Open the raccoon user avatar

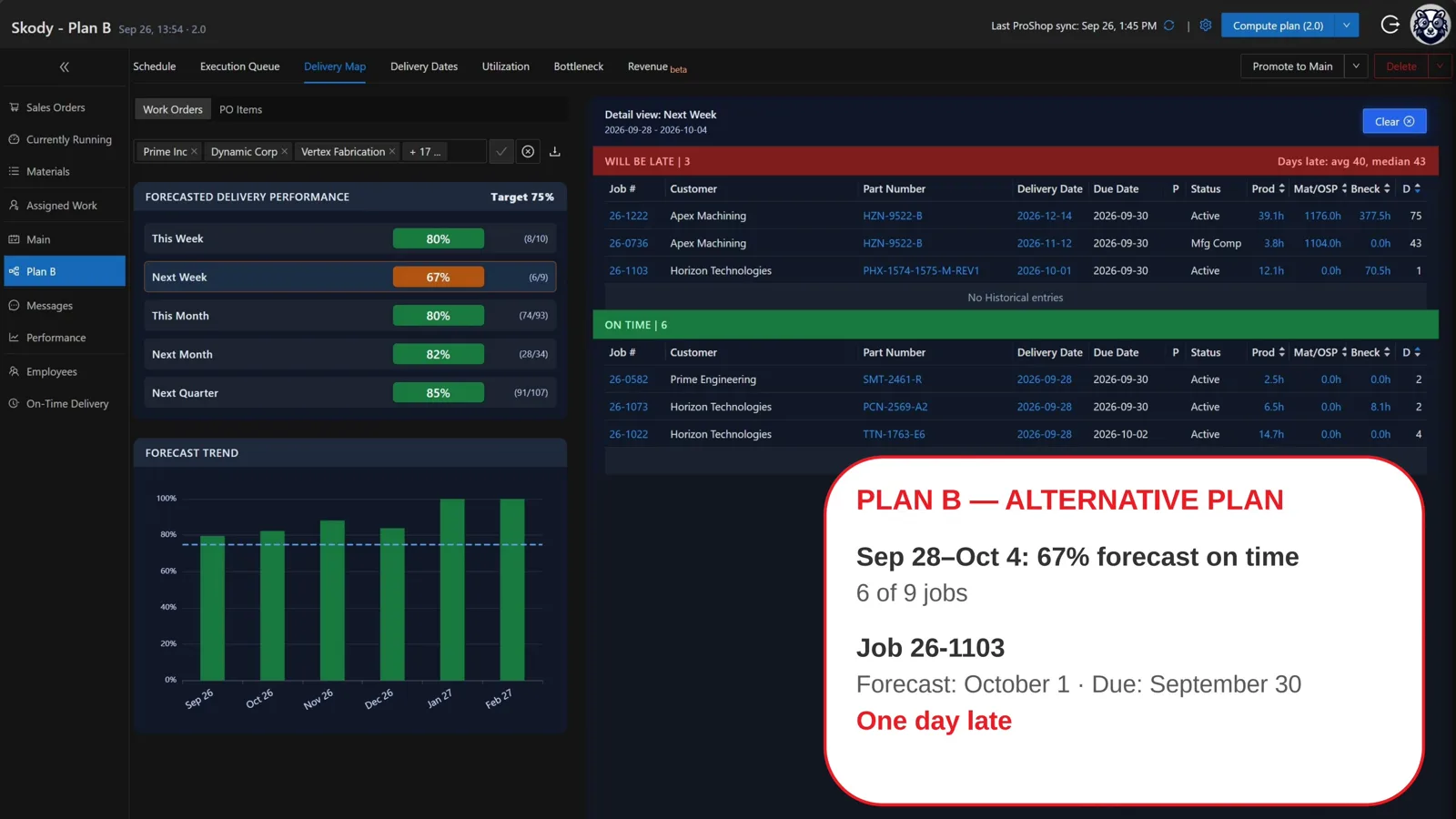pyautogui.click(x=1431, y=25)
